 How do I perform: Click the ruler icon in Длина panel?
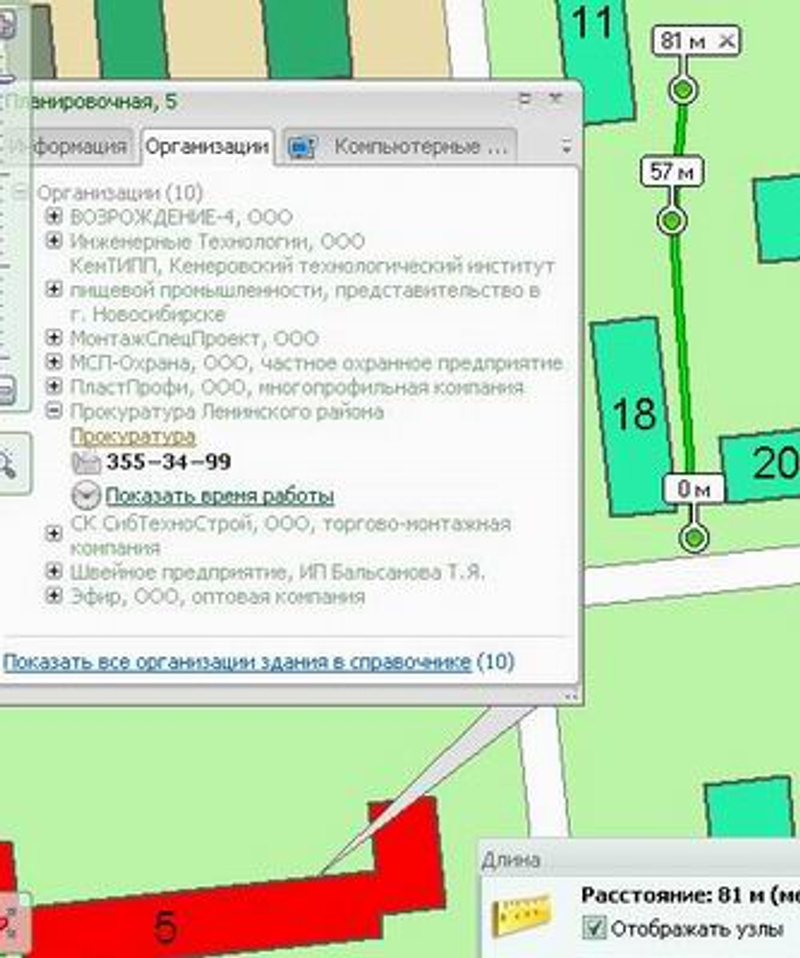click(521, 915)
